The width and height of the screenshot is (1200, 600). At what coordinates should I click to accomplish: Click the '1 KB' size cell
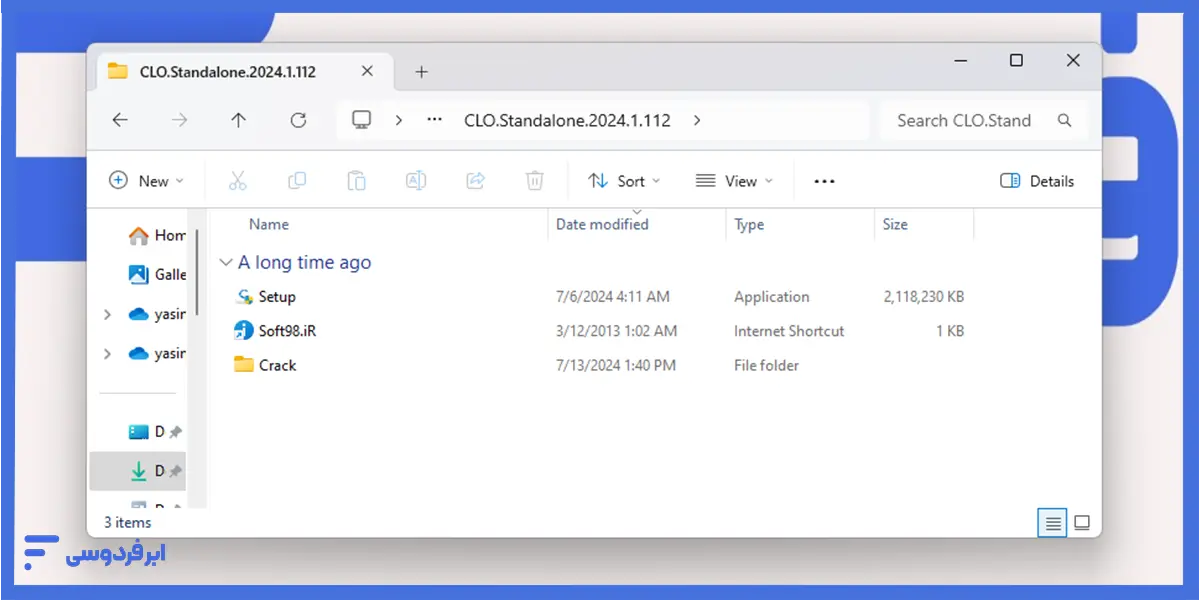[950, 331]
